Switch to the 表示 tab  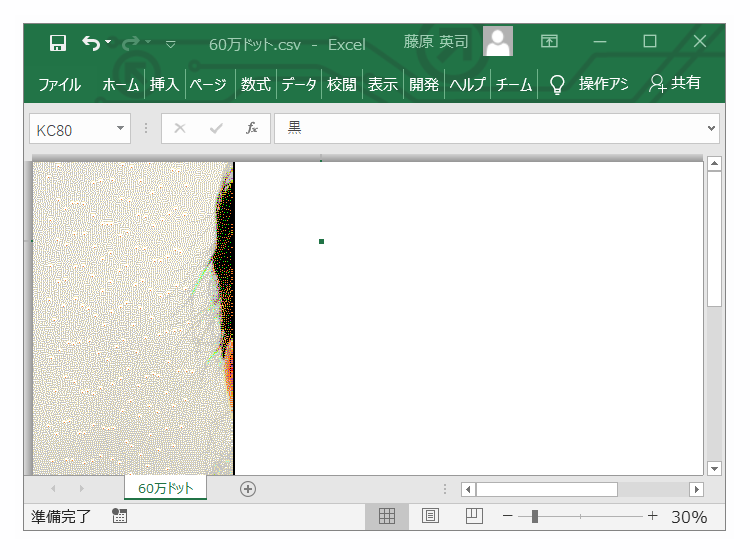tap(383, 84)
